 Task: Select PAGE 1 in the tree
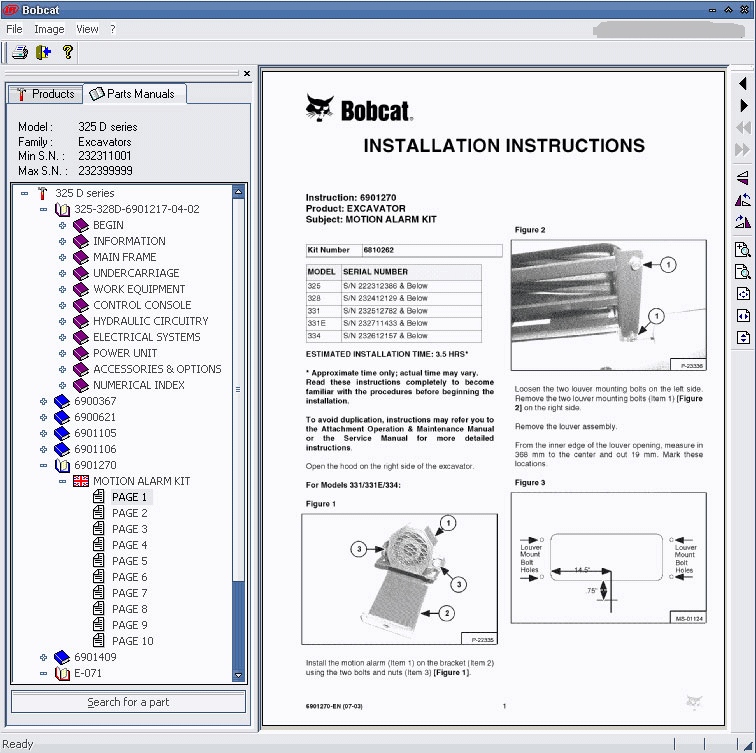pos(130,497)
